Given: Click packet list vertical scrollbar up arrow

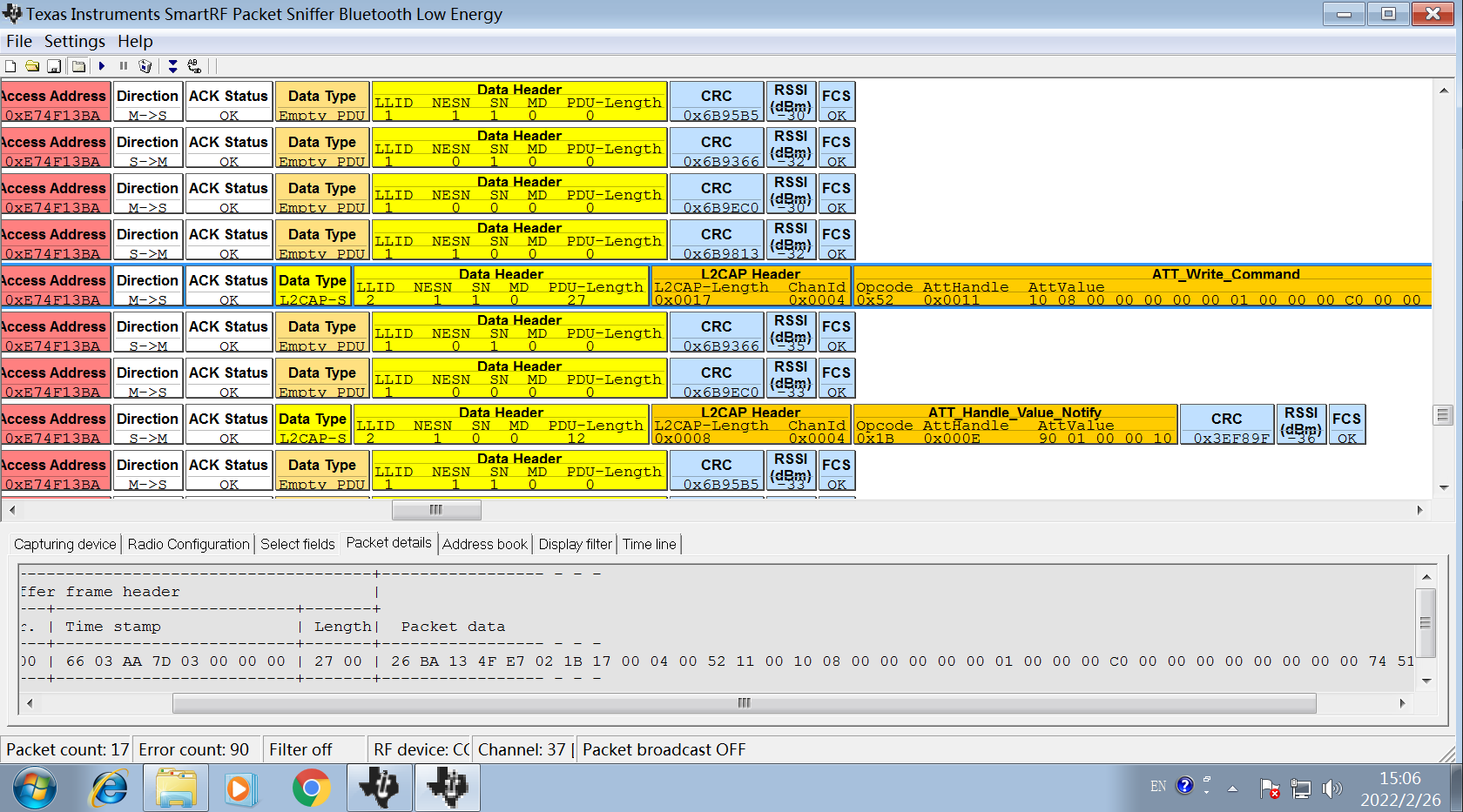Looking at the screenshot, I should point(1443,90).
